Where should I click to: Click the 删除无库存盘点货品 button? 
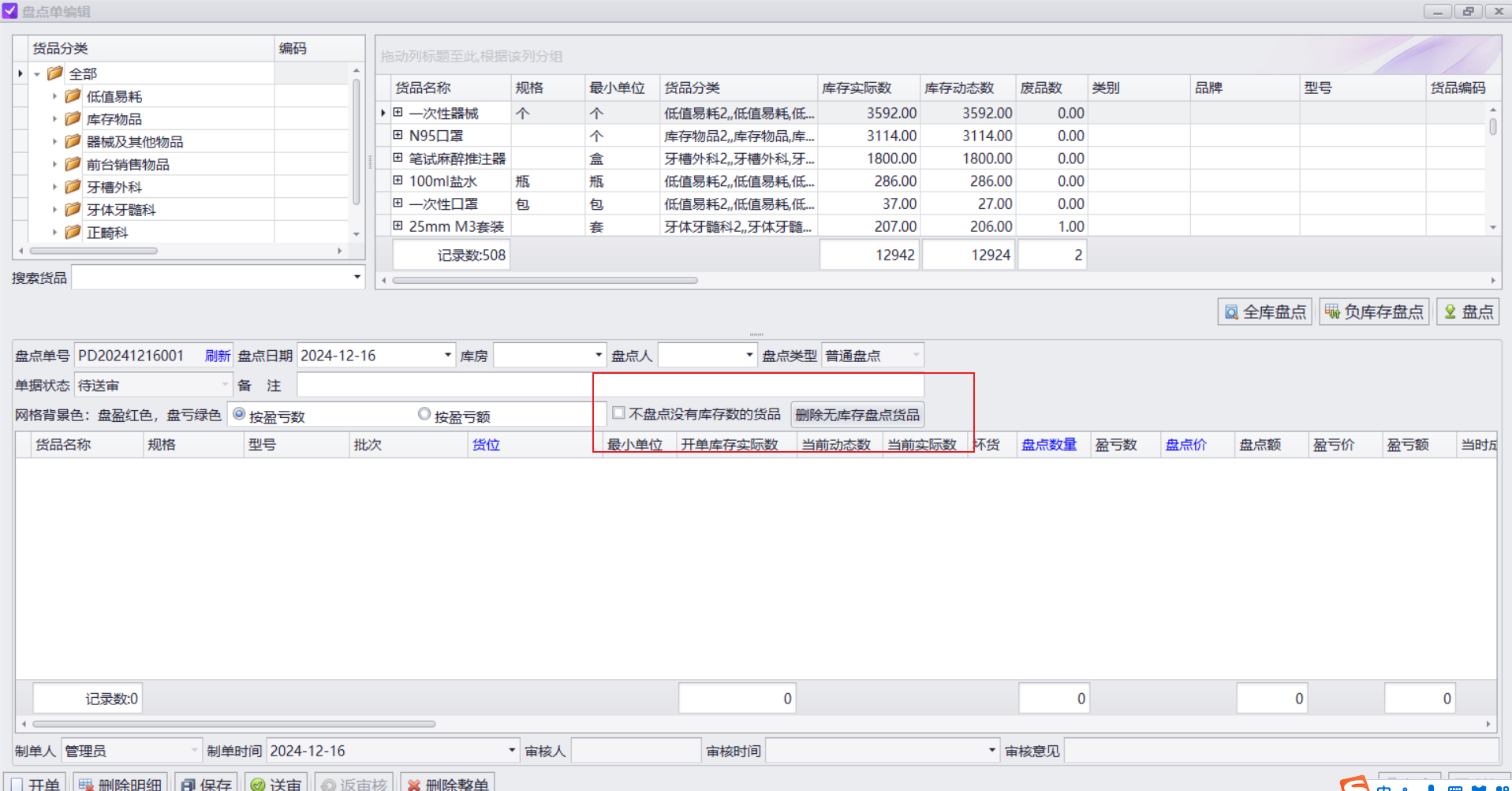point(857,414)
